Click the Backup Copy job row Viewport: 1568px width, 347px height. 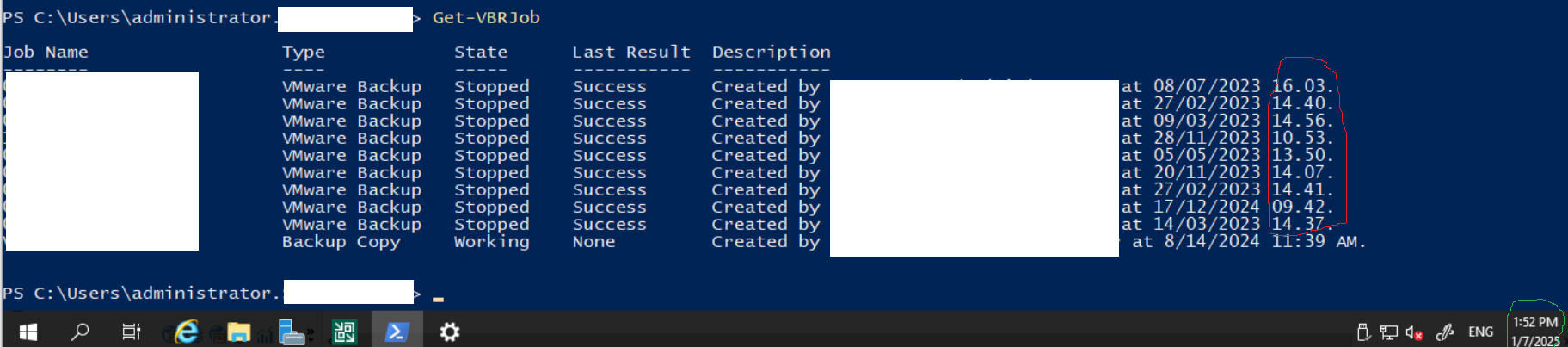pyautogui.click(x=684, y=242)
